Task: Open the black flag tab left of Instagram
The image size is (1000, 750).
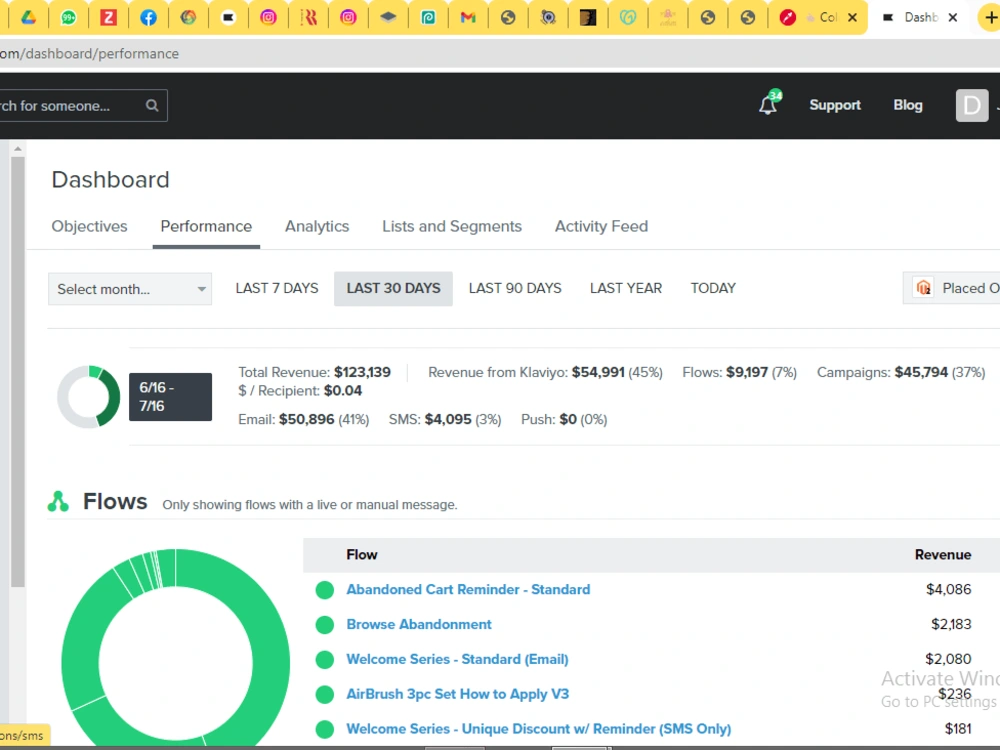Action: [x=228, y=17]
